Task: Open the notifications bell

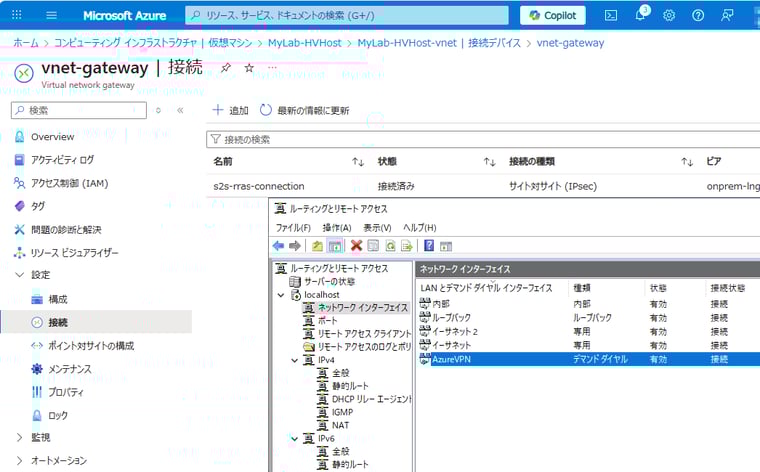Action: pyautogui.click(x=641, y=14)
